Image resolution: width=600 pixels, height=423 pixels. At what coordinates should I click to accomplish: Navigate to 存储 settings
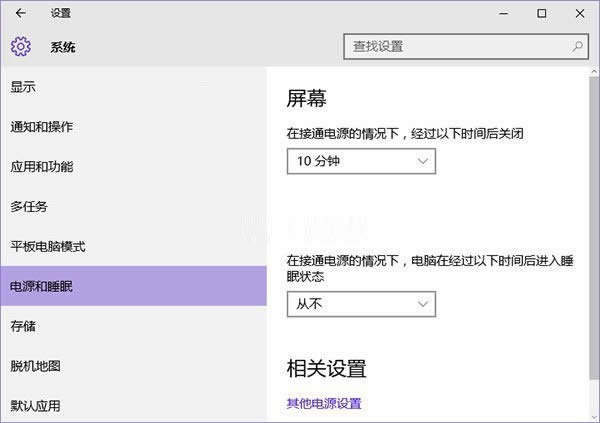(x=23, y=327)
